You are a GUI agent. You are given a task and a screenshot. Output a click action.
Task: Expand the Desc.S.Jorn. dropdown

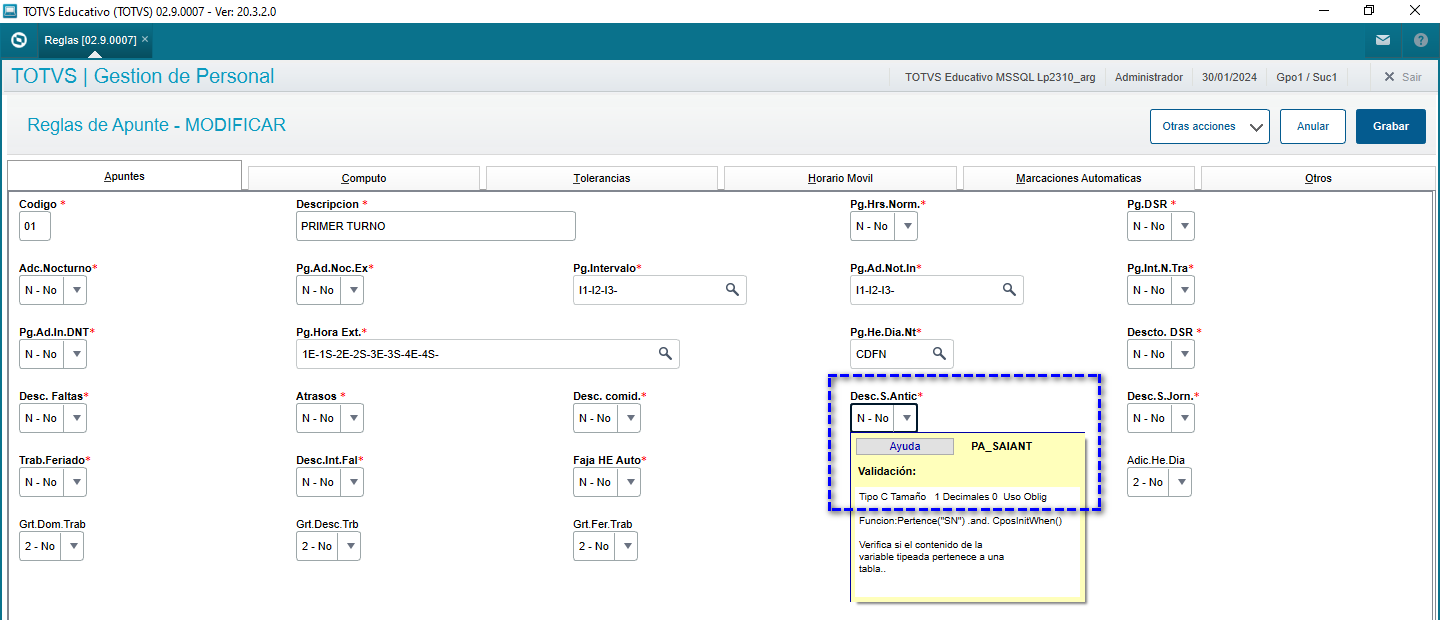[1183, 418]
